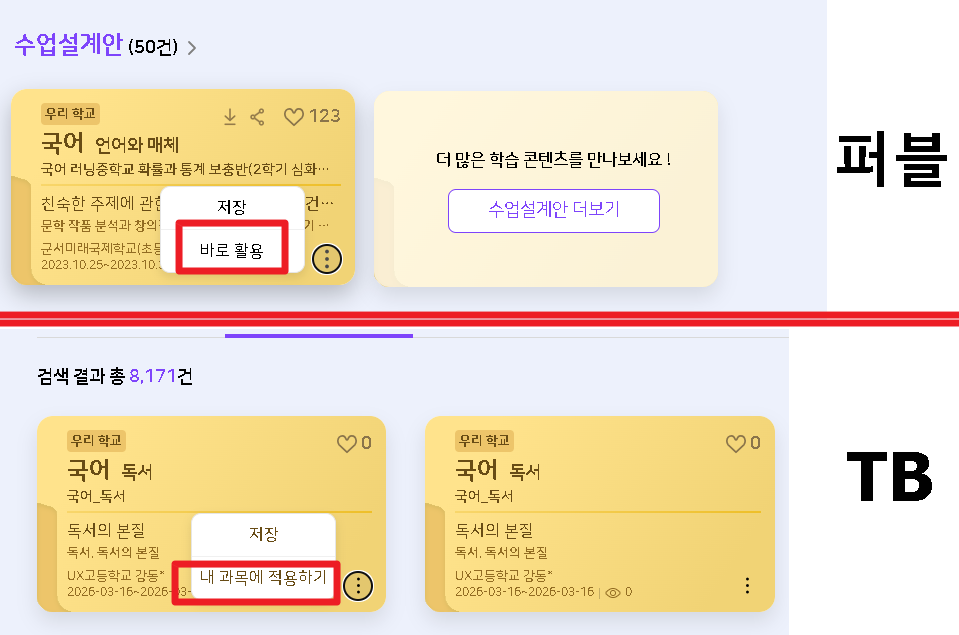Click the eye view-count icon on 독서 card
The image size is (959, 635).
613,592
